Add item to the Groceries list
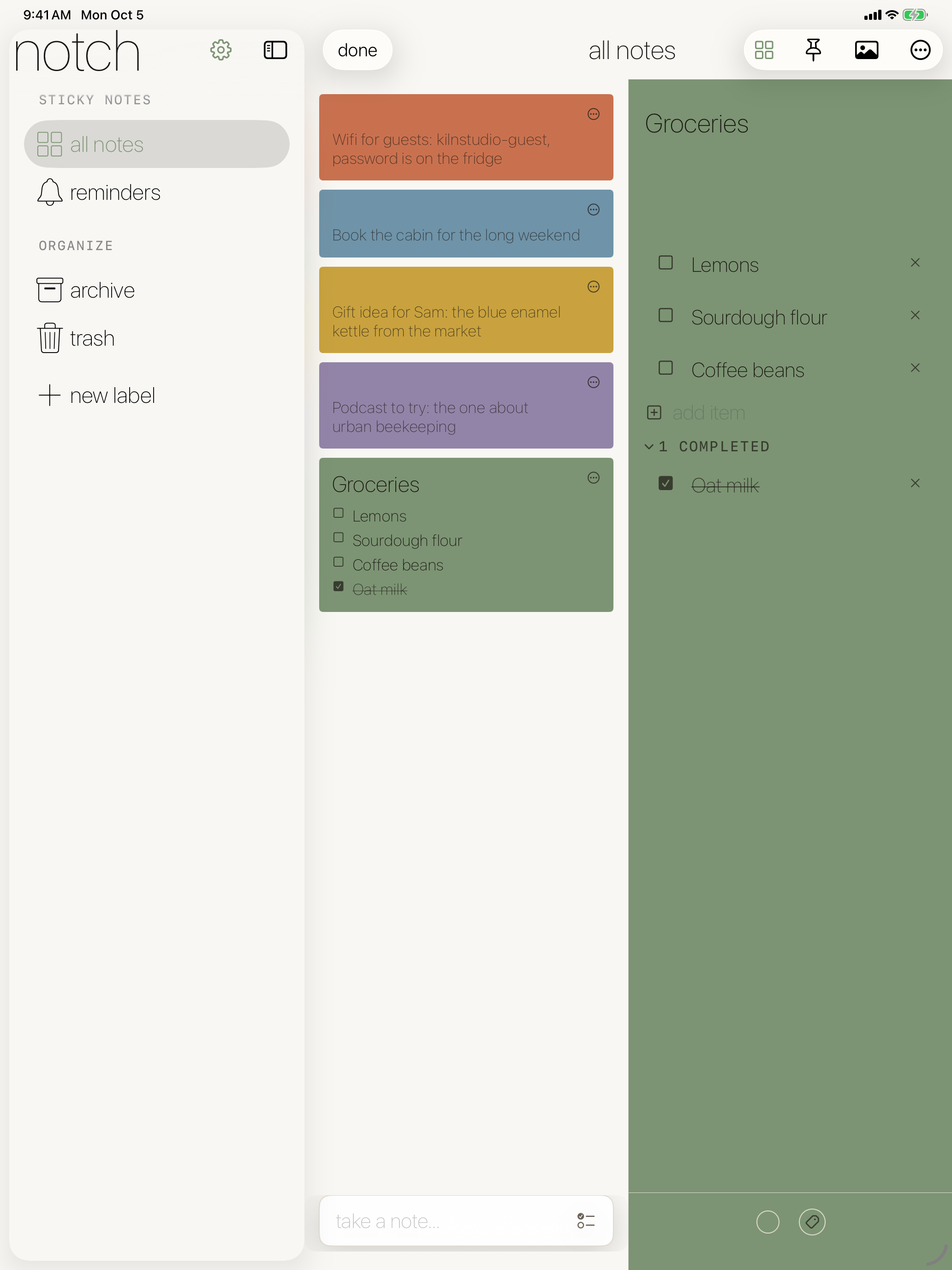952x1270 pixels. pyautogui.click(x=696, y=413)
